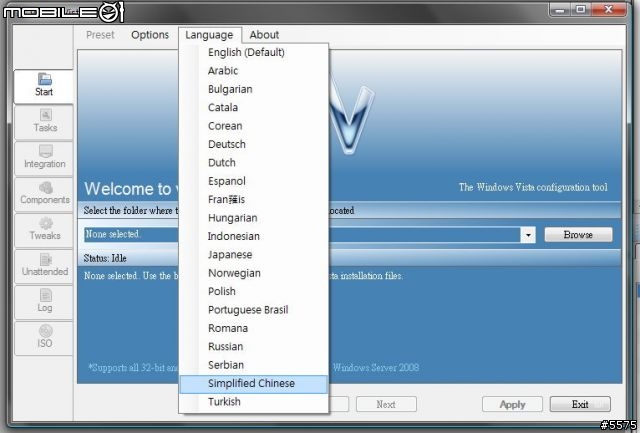Close the vLite window
Viewport: 640px width, 433px height.
[x=608, y=9]
